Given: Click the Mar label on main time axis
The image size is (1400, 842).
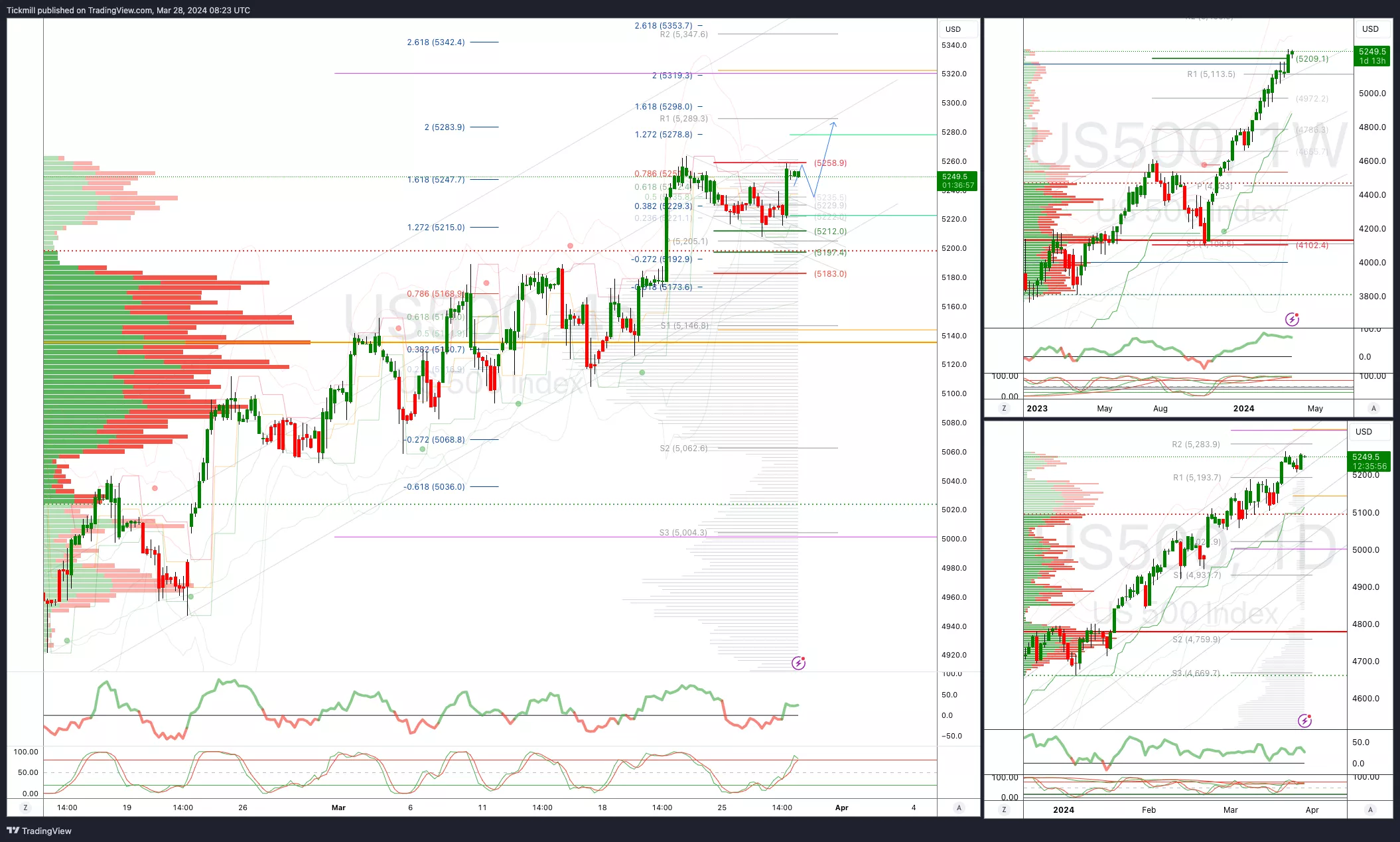Looking at the screenshot, I should [338, 807].
